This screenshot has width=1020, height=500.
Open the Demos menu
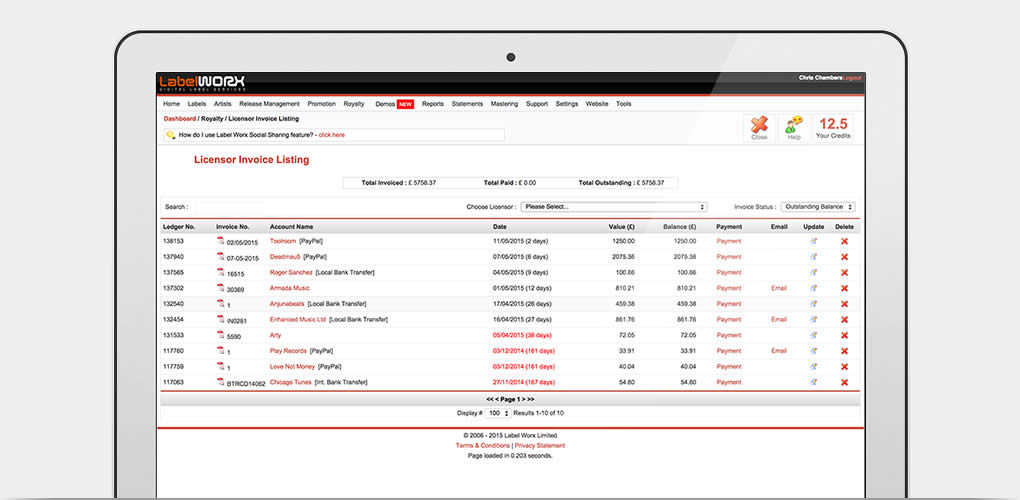coord(385,104)
